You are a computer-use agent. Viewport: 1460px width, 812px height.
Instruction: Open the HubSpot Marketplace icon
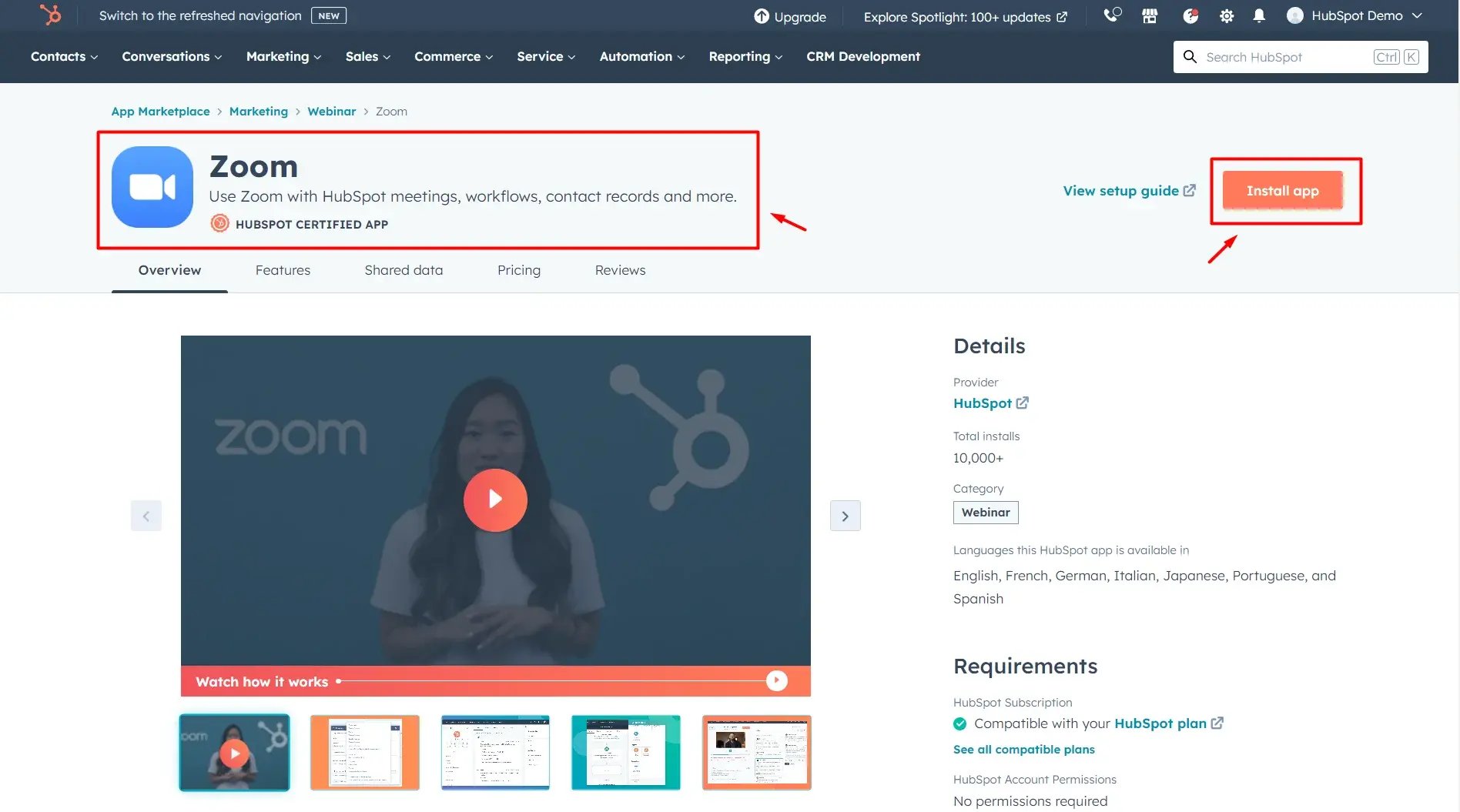(1149, 15)
